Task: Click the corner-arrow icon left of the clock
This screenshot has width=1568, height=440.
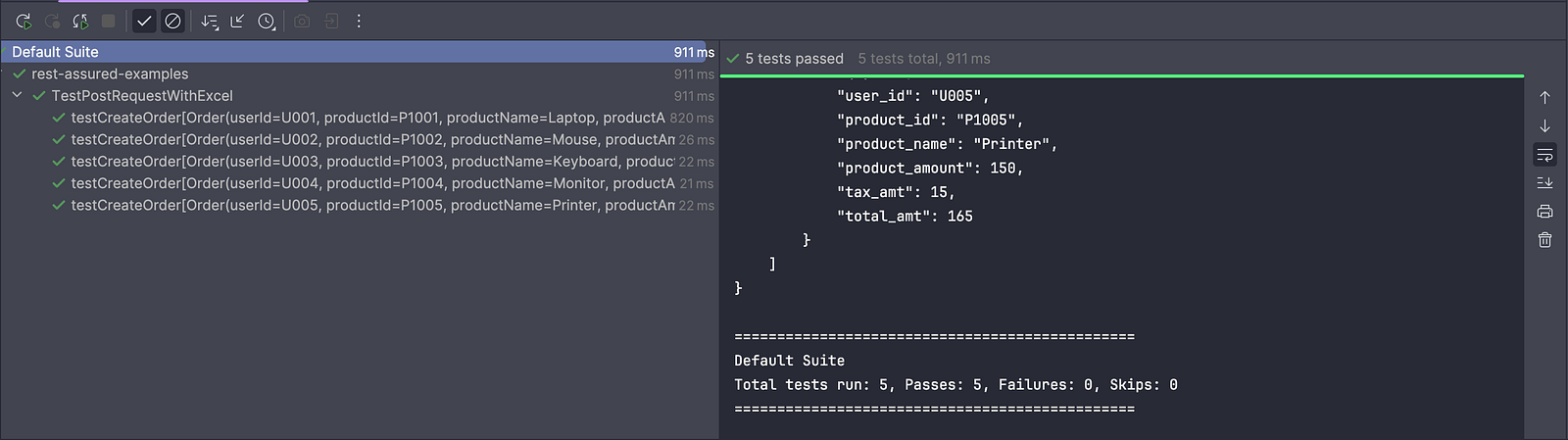Action: (237, 21)
